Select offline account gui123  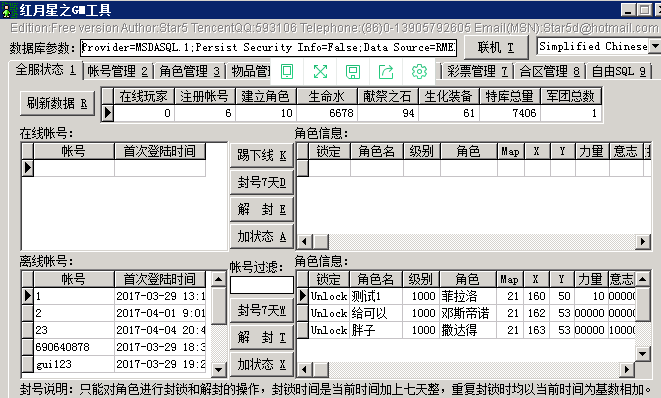click(x=74, y=364)
